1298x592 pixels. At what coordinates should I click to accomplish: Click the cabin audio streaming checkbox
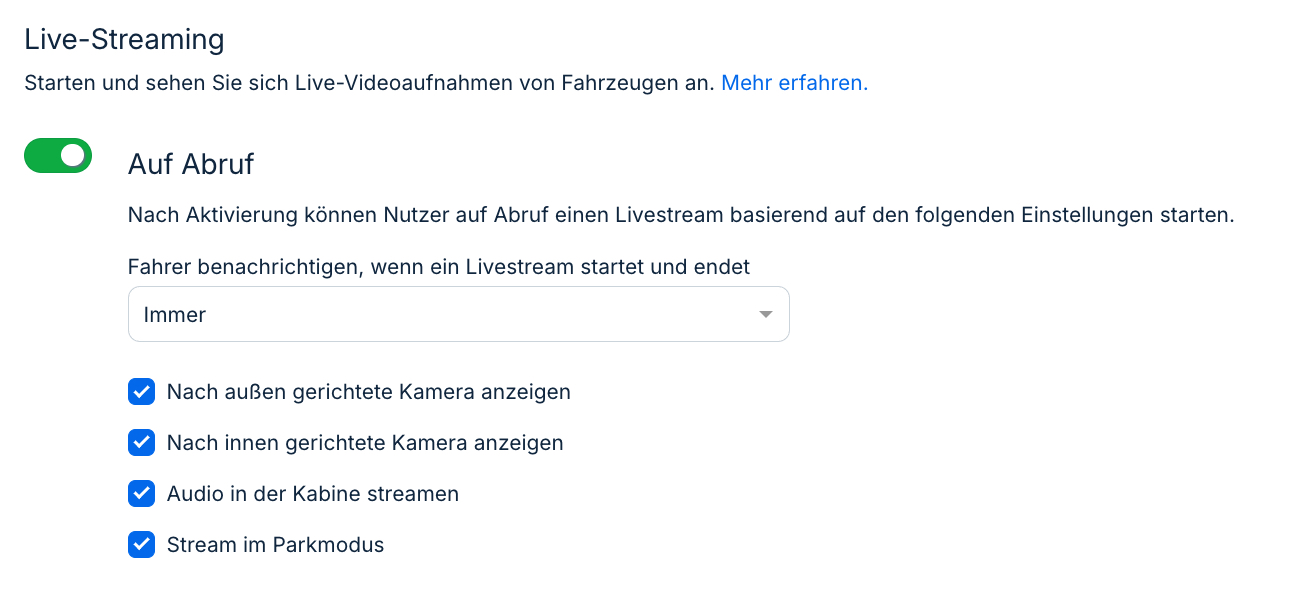pos(141,493)
